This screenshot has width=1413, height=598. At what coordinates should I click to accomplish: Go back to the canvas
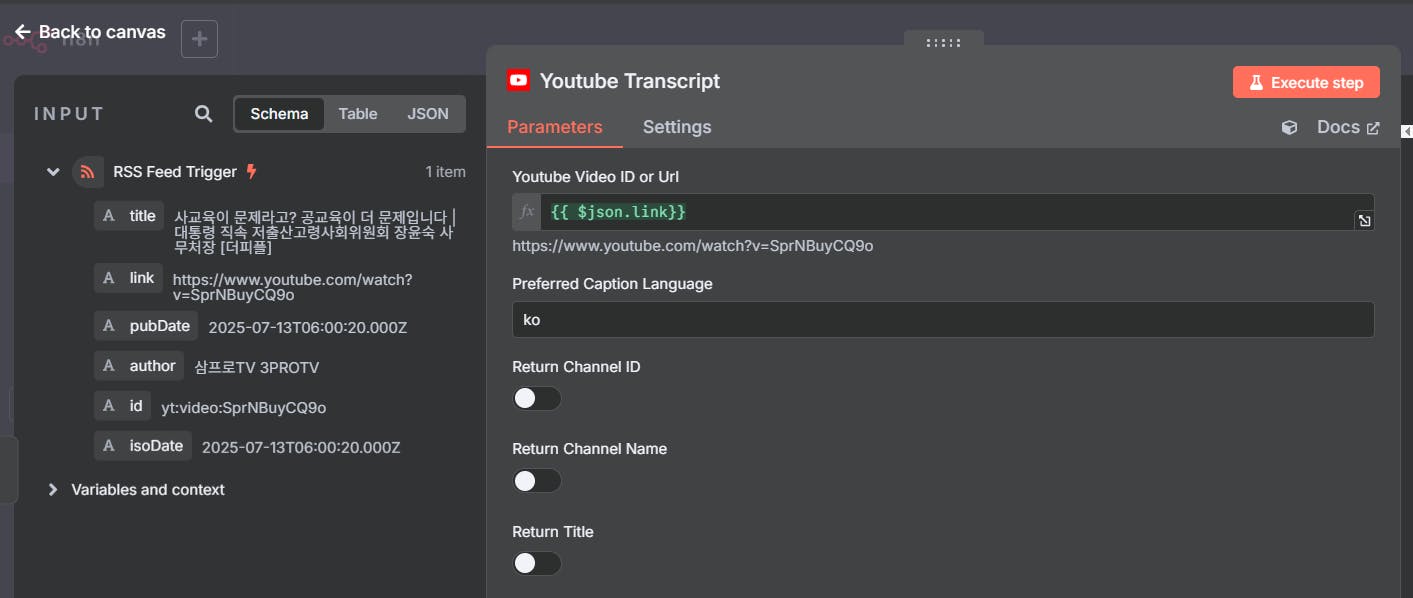90,32
